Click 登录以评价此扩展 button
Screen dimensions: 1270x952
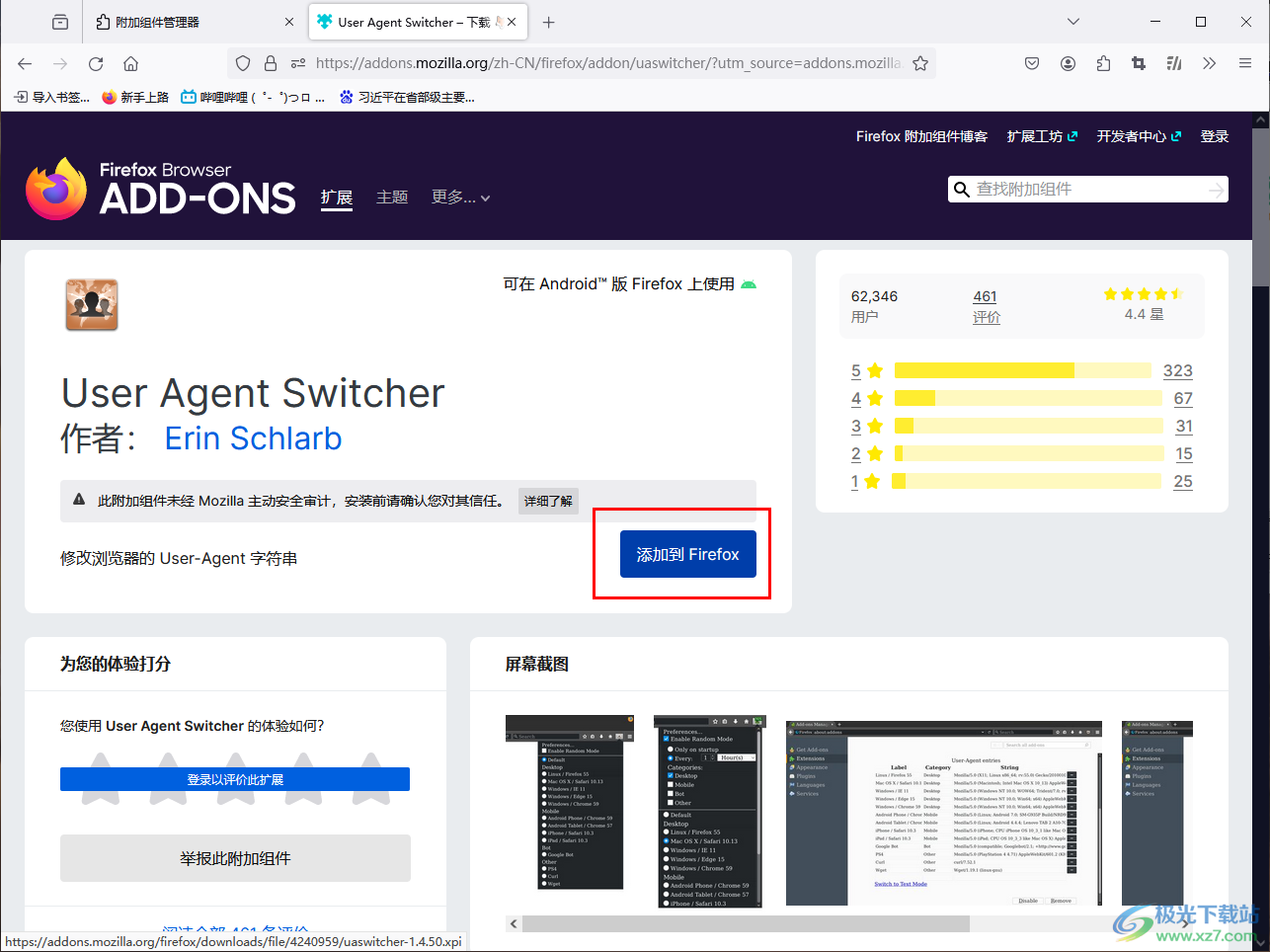point(235,779)
